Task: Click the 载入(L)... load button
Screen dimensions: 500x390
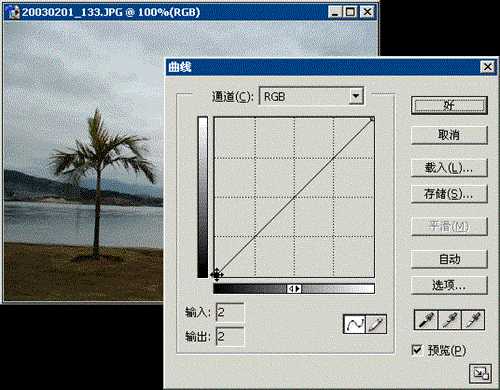Action: coord(449,168)
